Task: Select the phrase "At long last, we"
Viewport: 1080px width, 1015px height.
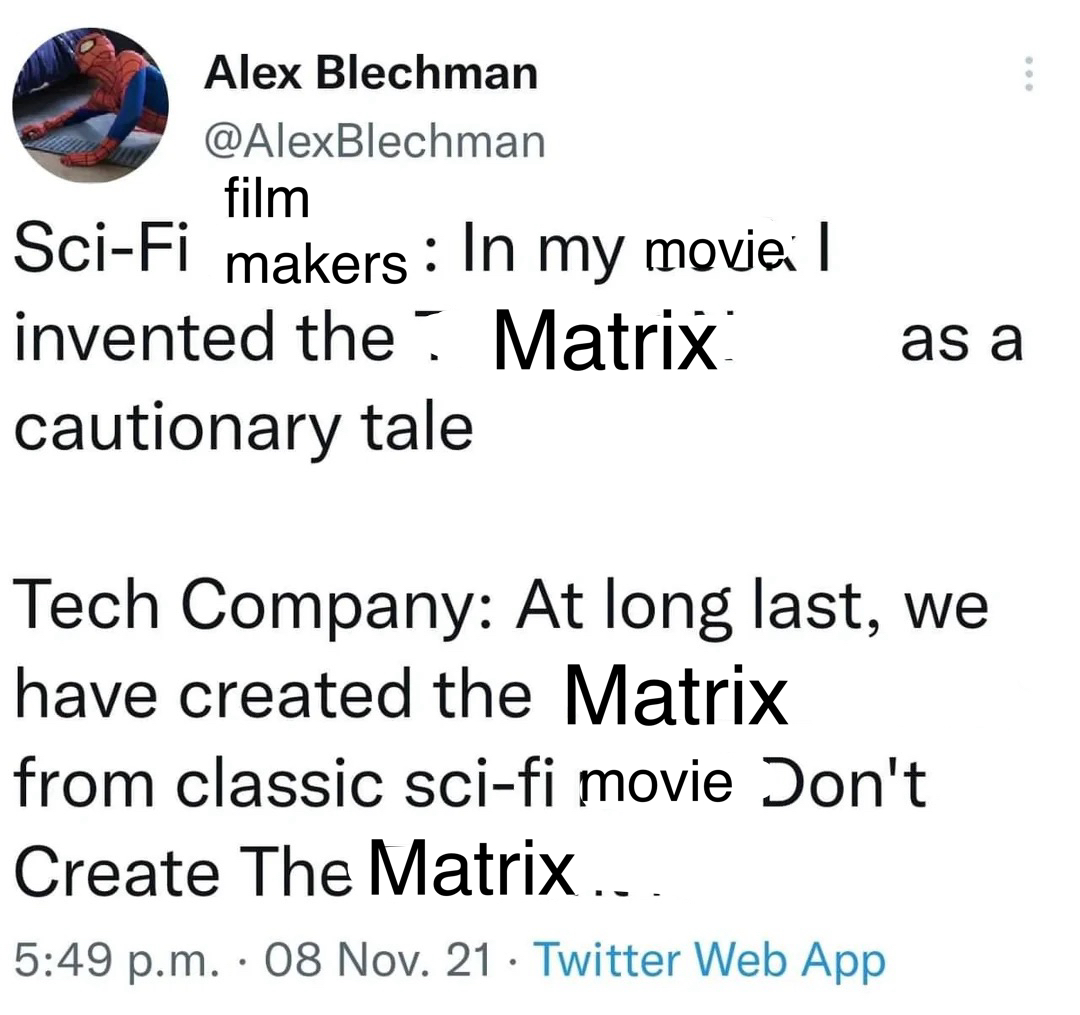Action: [x=752, y=606]
